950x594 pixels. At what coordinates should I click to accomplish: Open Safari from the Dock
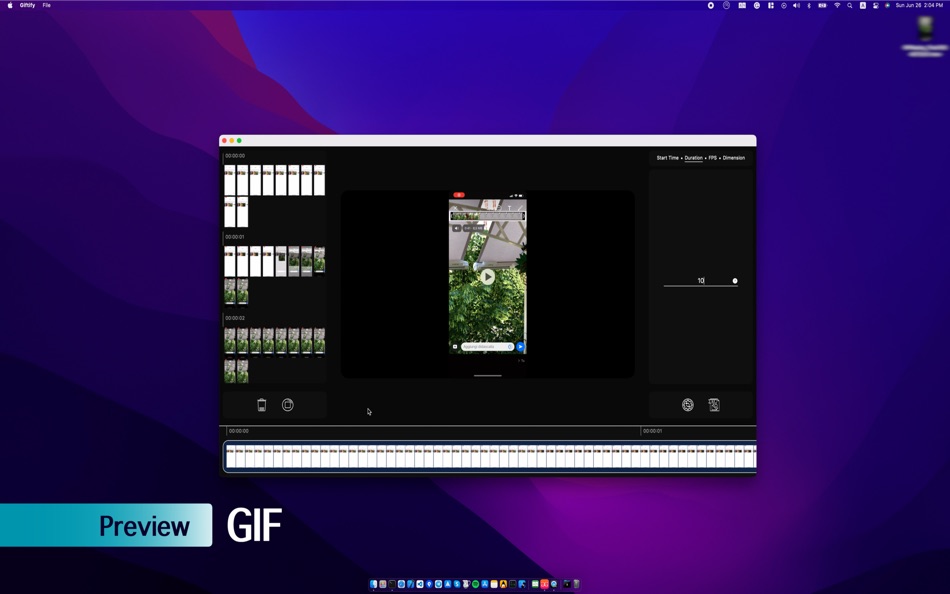tap(401, 584)
